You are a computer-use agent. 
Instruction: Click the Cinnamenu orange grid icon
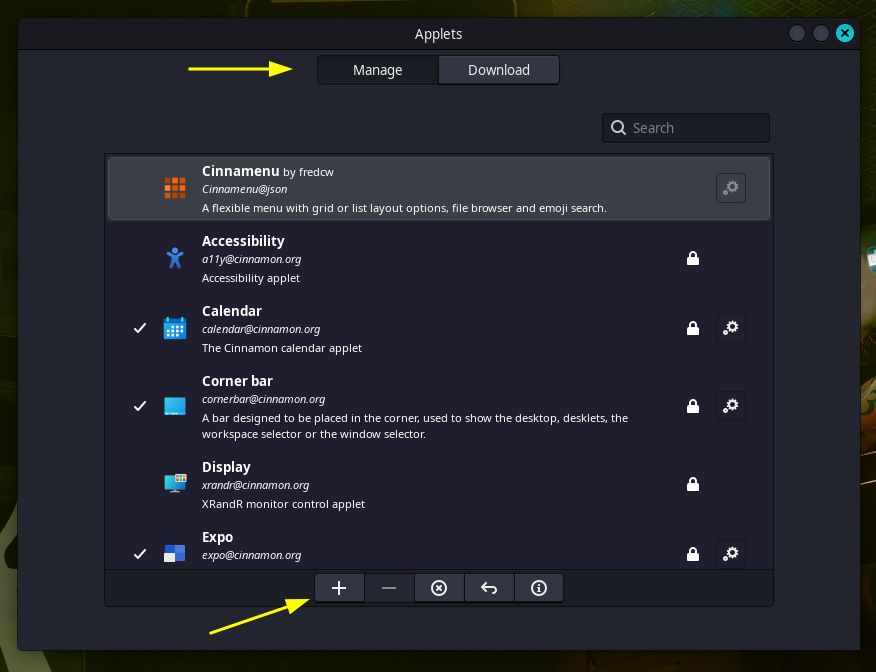click(175, 187)
